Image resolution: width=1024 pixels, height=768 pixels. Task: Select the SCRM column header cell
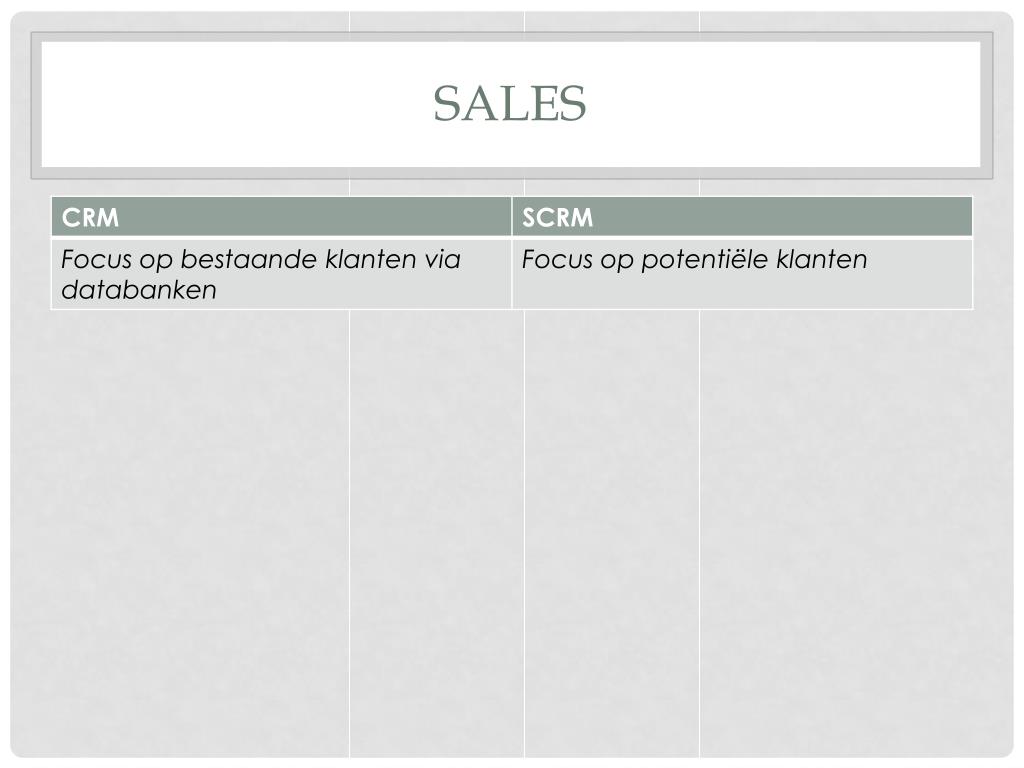click(742, 216)
